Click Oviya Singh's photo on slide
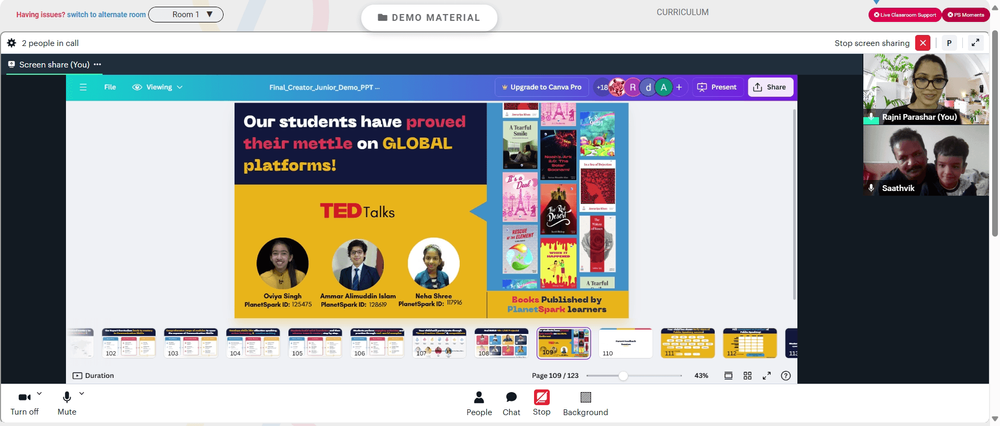The height and width of the screenshot is (426, 1000). point(283,263)
